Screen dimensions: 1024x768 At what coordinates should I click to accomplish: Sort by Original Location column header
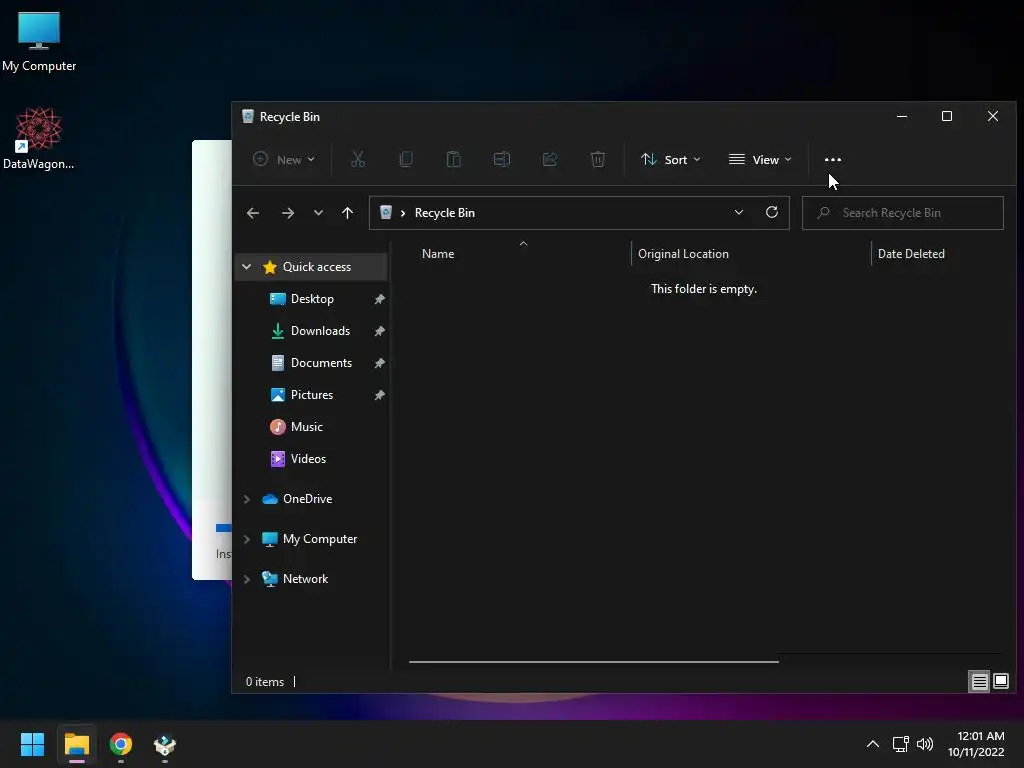[683, 253]
